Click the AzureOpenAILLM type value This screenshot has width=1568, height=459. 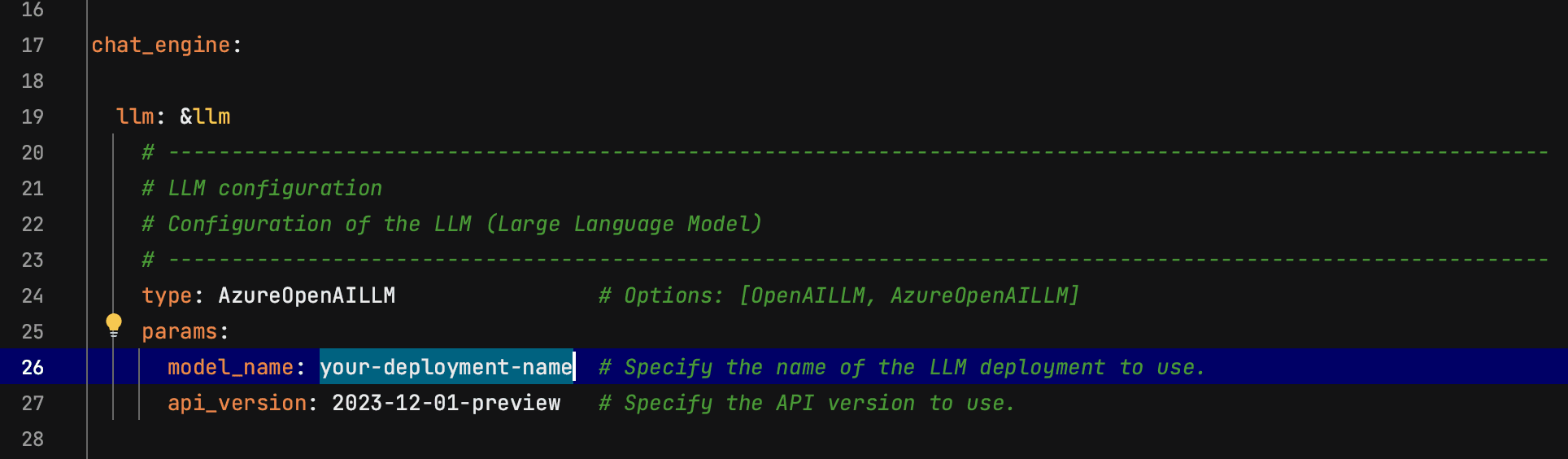307,296
